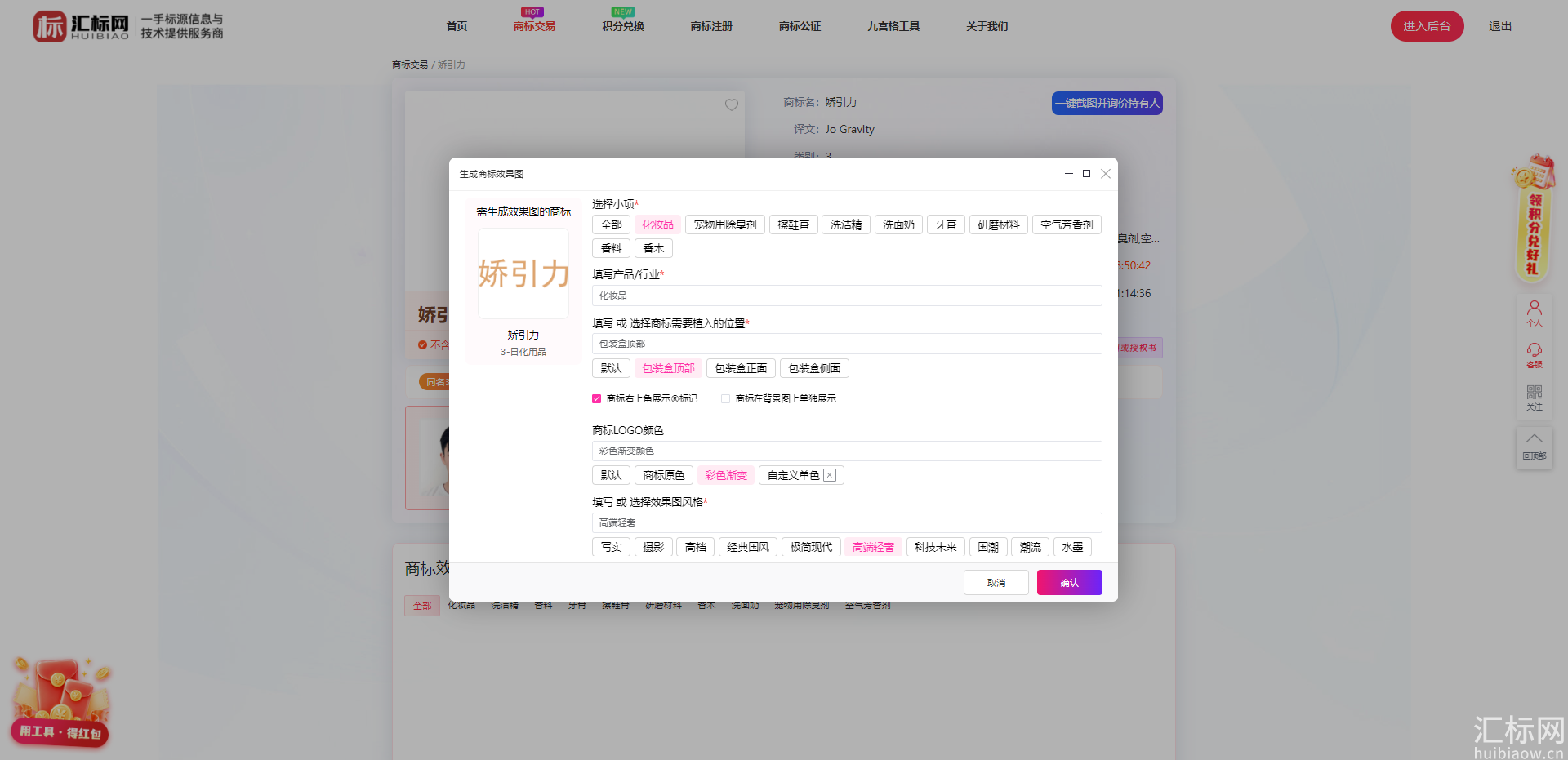Click the 退出 logout link

point(1500,26)
